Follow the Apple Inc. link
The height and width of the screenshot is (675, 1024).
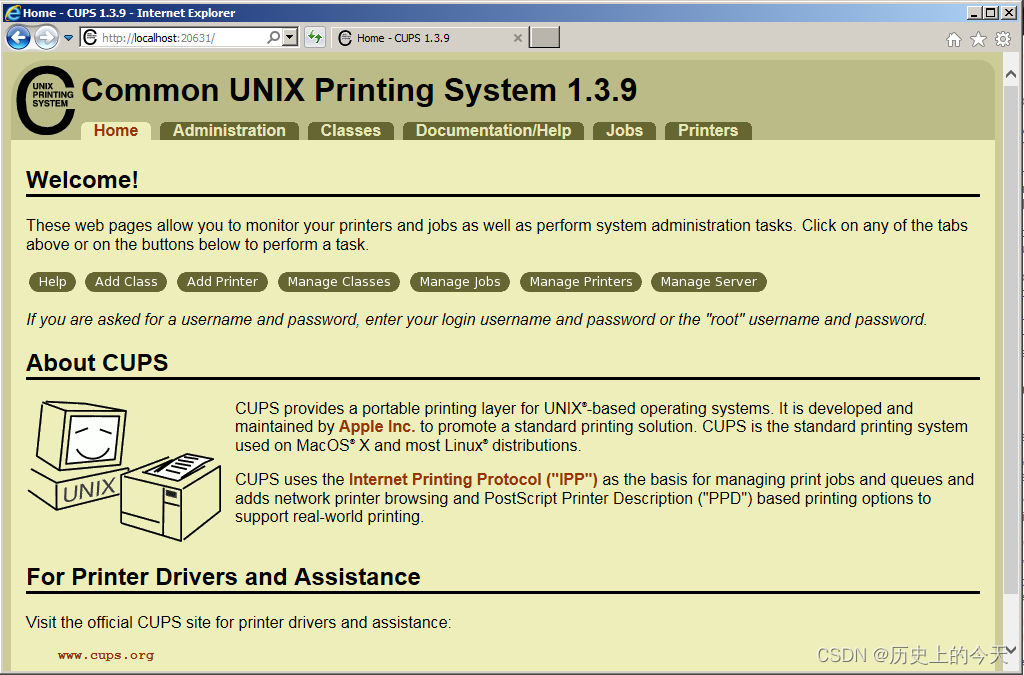377,427
